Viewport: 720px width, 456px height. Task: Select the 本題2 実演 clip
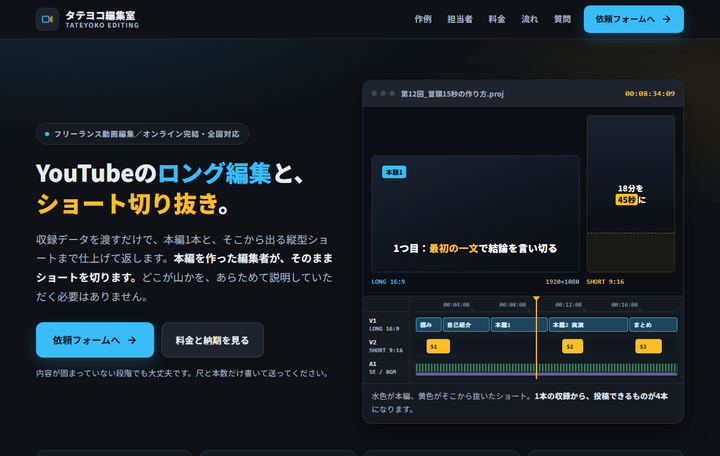point(589,325)
